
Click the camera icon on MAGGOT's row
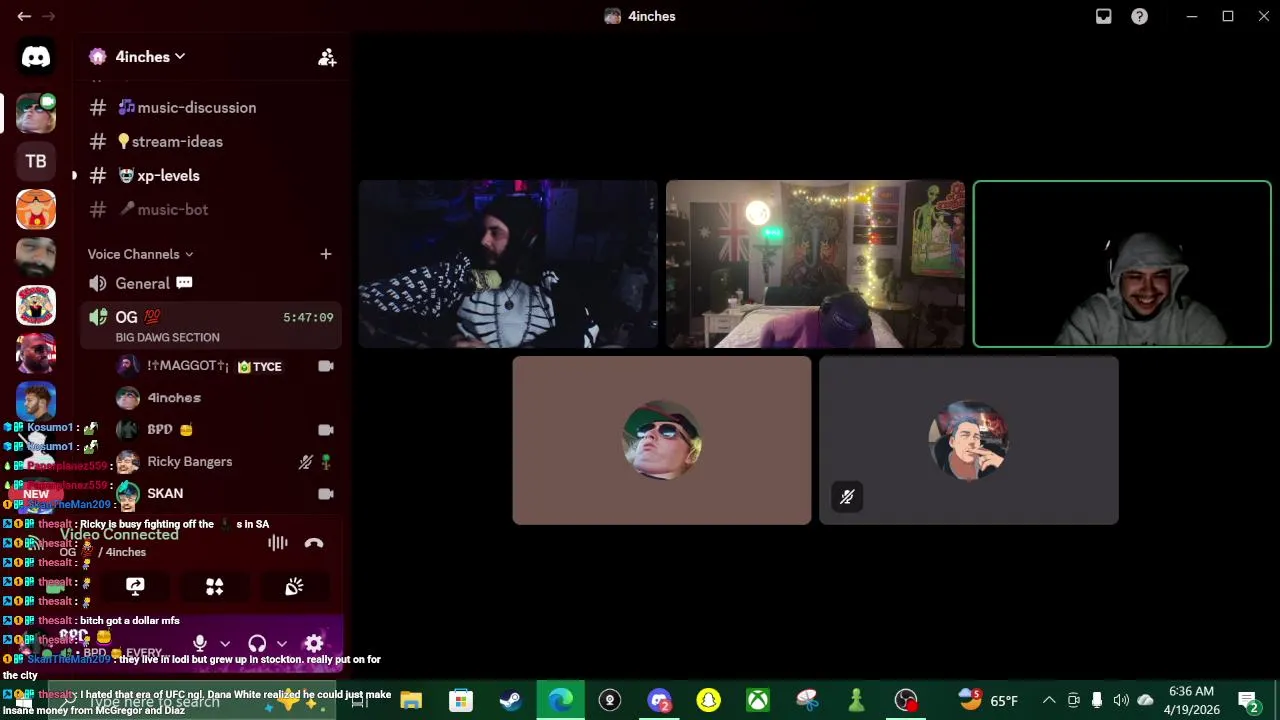325,366
